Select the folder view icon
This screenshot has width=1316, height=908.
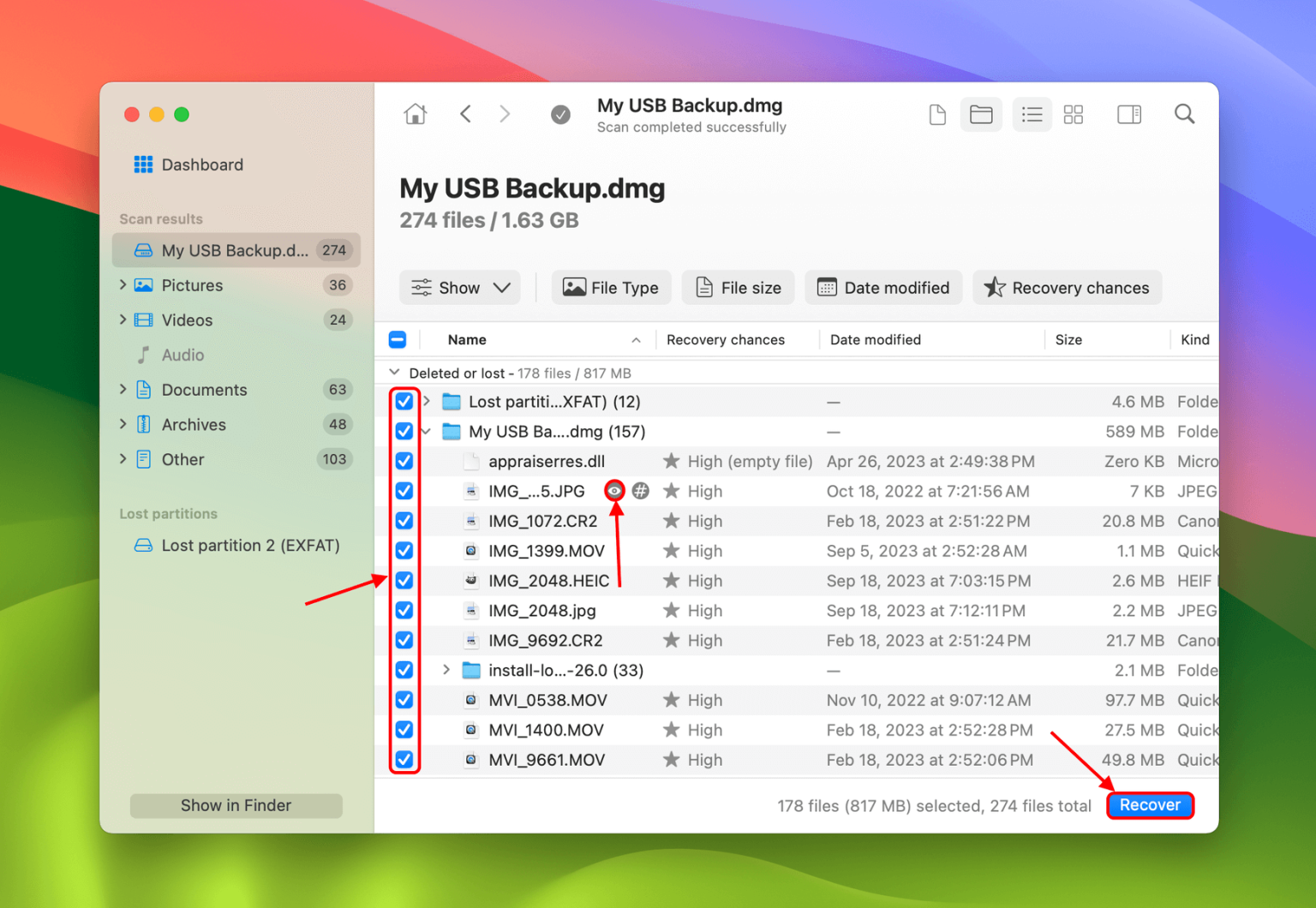pos(981,114)
